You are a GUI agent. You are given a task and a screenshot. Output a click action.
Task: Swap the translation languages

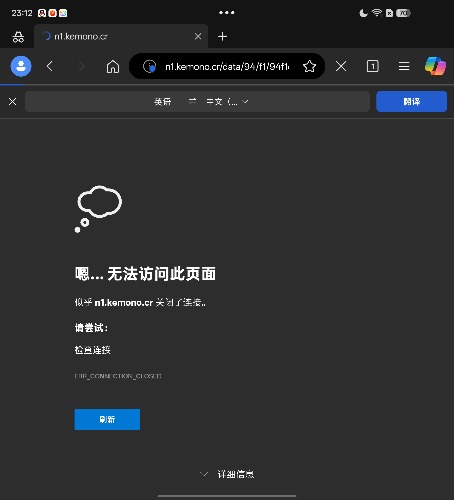coord(192,101)
